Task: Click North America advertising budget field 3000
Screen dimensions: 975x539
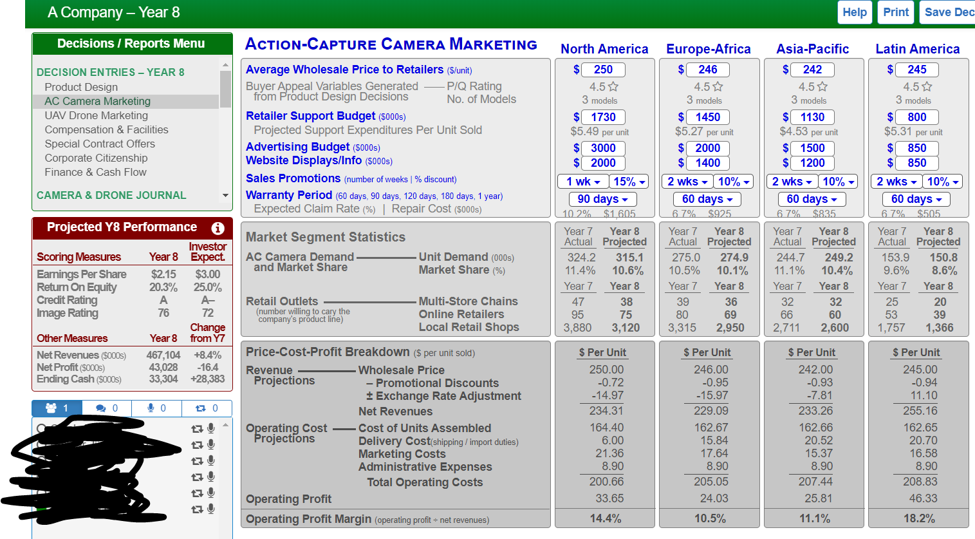Action: (x=603, y=148)
